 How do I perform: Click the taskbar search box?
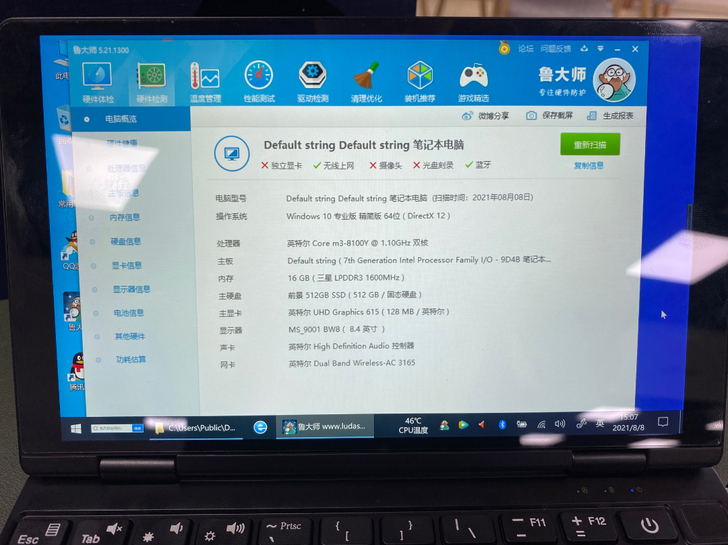point(117,428)
